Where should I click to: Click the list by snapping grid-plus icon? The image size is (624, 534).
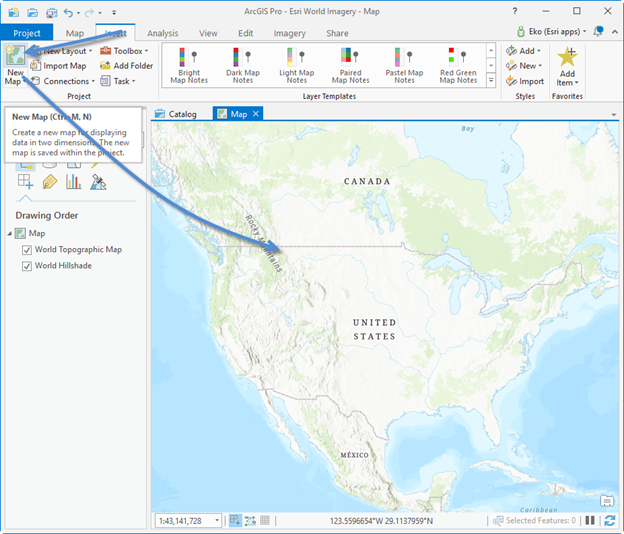25,181
